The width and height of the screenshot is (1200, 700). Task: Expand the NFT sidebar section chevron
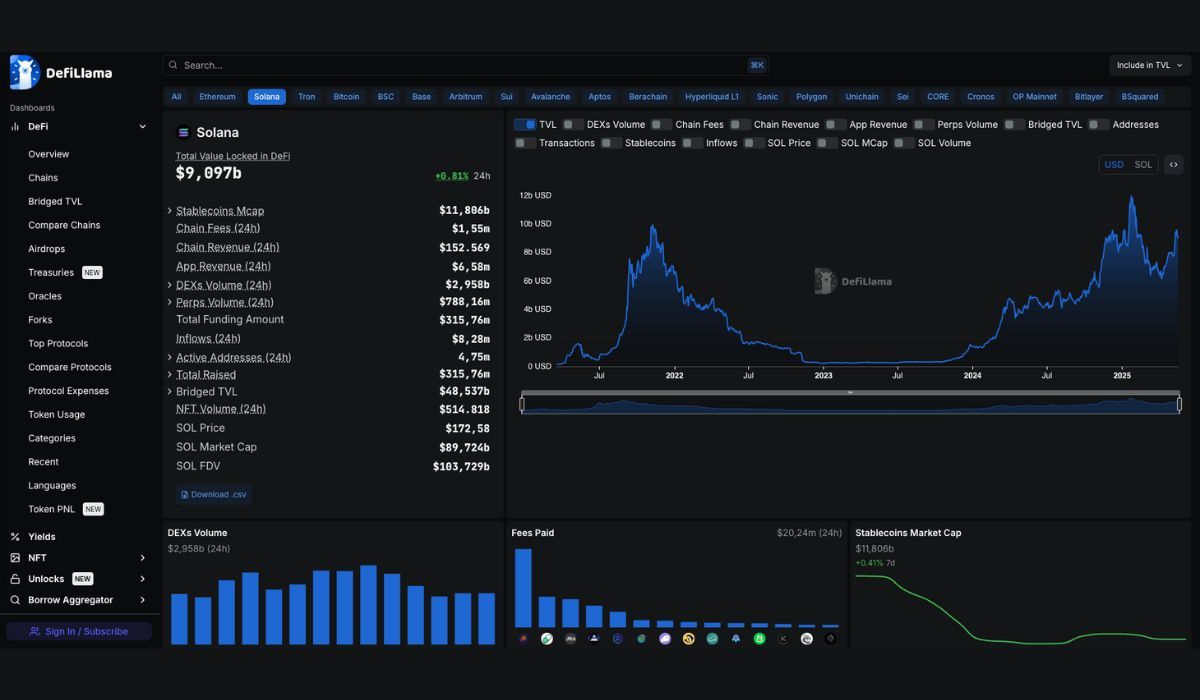pos(142,558)
